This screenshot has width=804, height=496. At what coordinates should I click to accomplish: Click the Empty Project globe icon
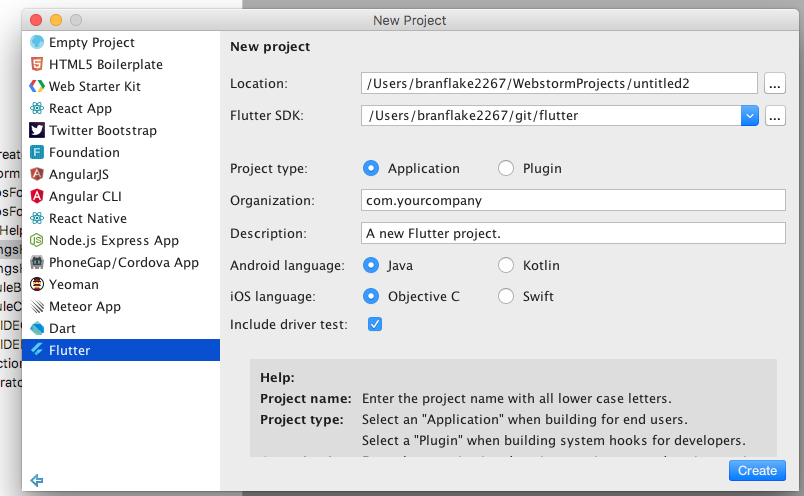click(37, 42)
